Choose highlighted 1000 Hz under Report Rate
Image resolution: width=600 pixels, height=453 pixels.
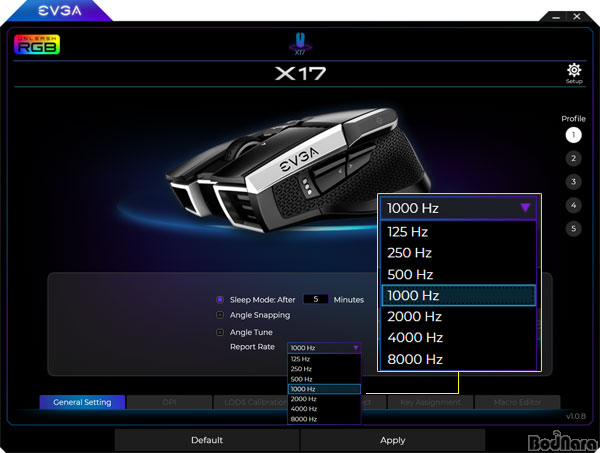click(324, 389)
